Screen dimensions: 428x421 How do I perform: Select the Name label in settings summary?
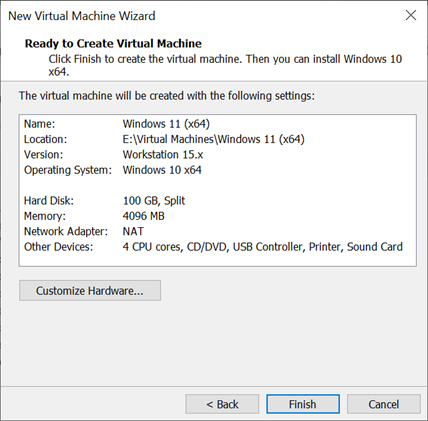[39, 124]
